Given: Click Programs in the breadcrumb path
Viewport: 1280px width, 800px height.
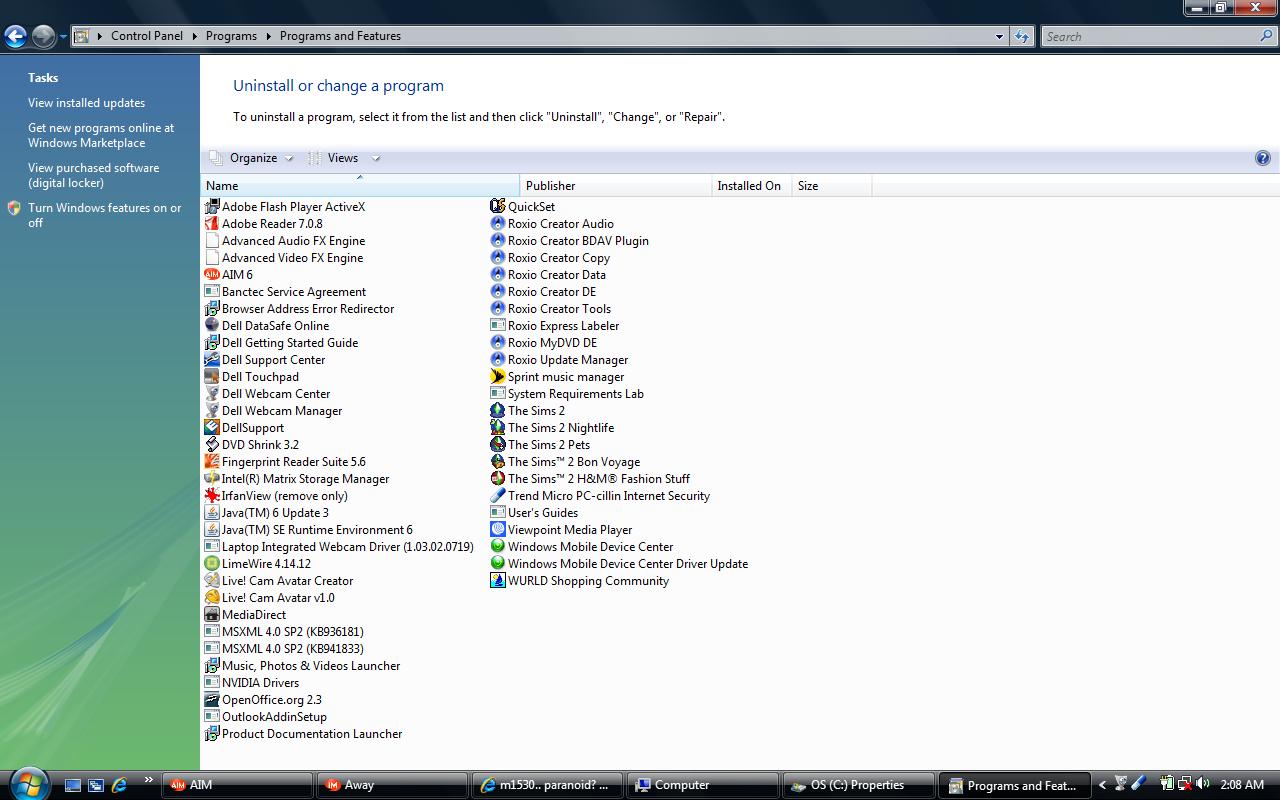Looking at the screenshot, I should [231, 36].
